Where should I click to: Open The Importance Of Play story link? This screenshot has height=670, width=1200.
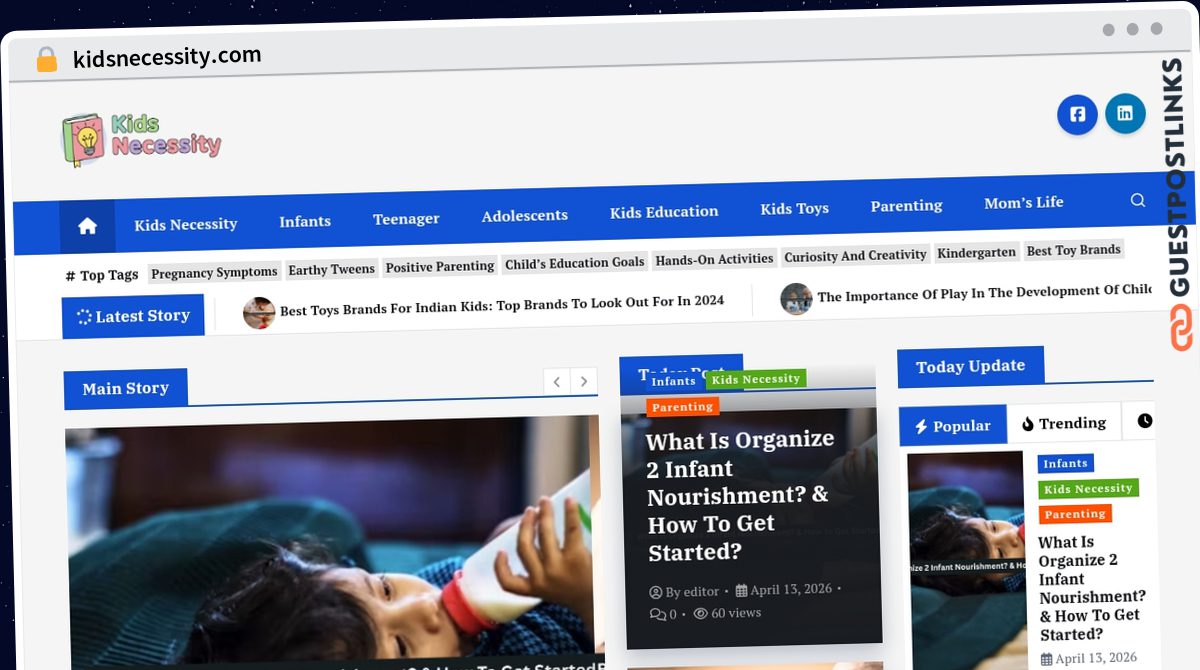(985, 293)
